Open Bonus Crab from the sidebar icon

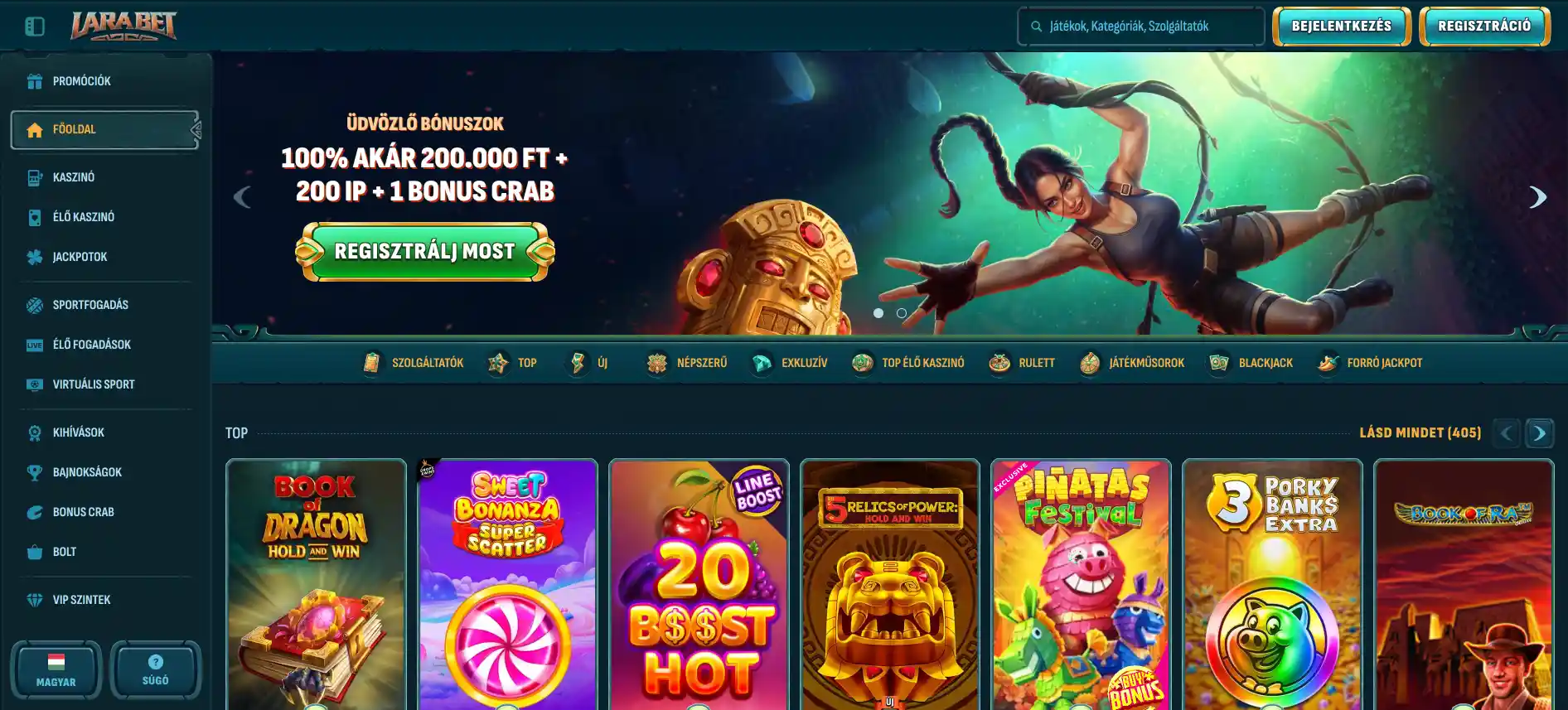[x=35, y=512]
